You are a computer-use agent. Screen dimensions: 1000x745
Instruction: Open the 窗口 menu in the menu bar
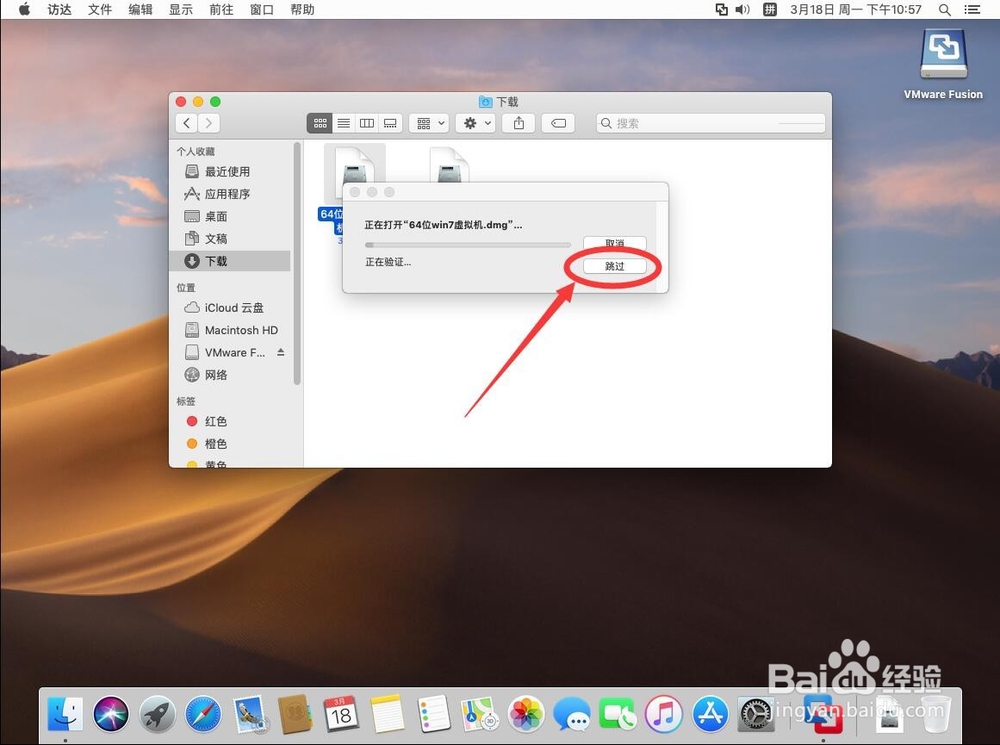coord(261,9)
